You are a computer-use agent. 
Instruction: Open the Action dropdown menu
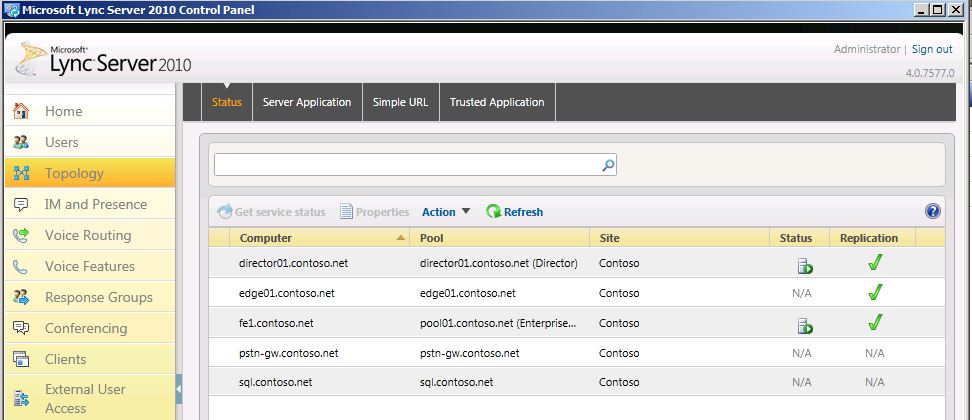(x=446, y=212)
